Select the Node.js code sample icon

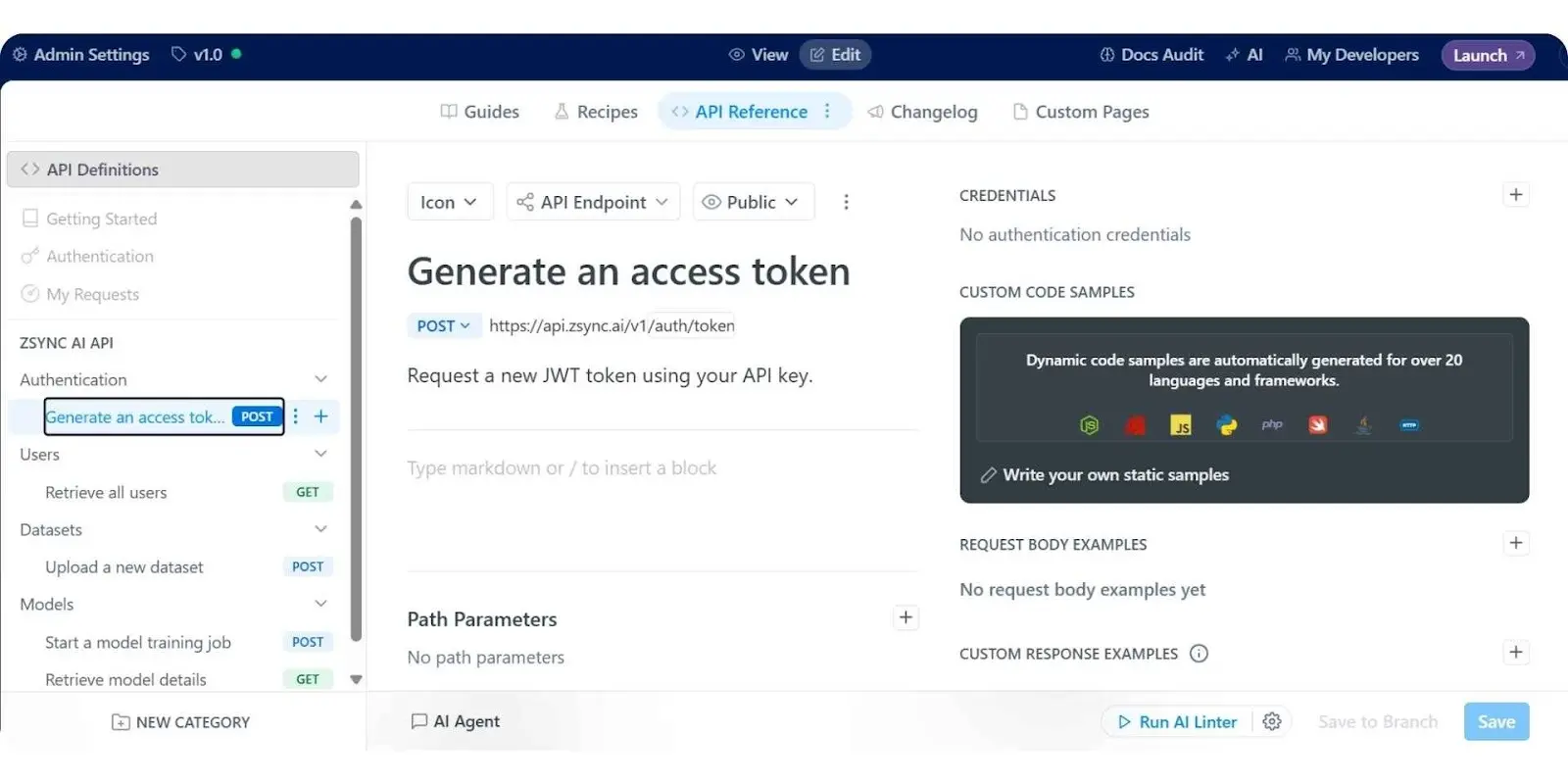[x=1089, y=425]
